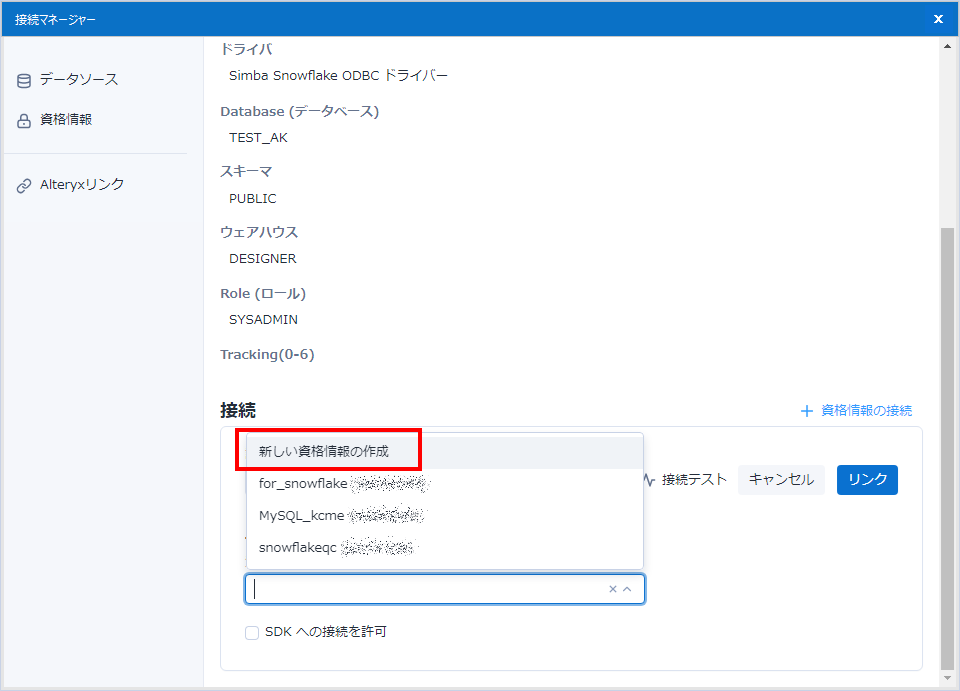This screenshot has width=960, height=691.
Task: Collapse the credential dropdown using the chevron
Action: point(627,589)
